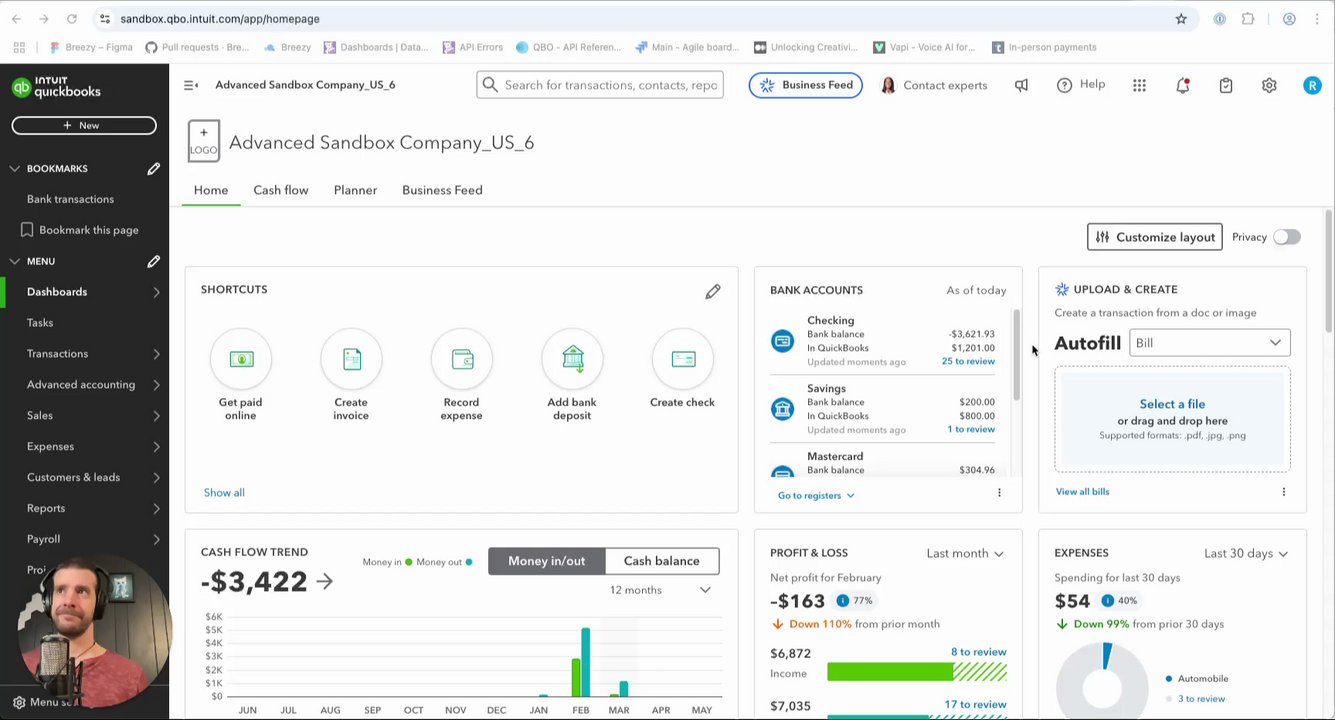Select the Add bank deposit icon
The image size is (1335, 720).
pyautogui.click(x=572, y=359)
